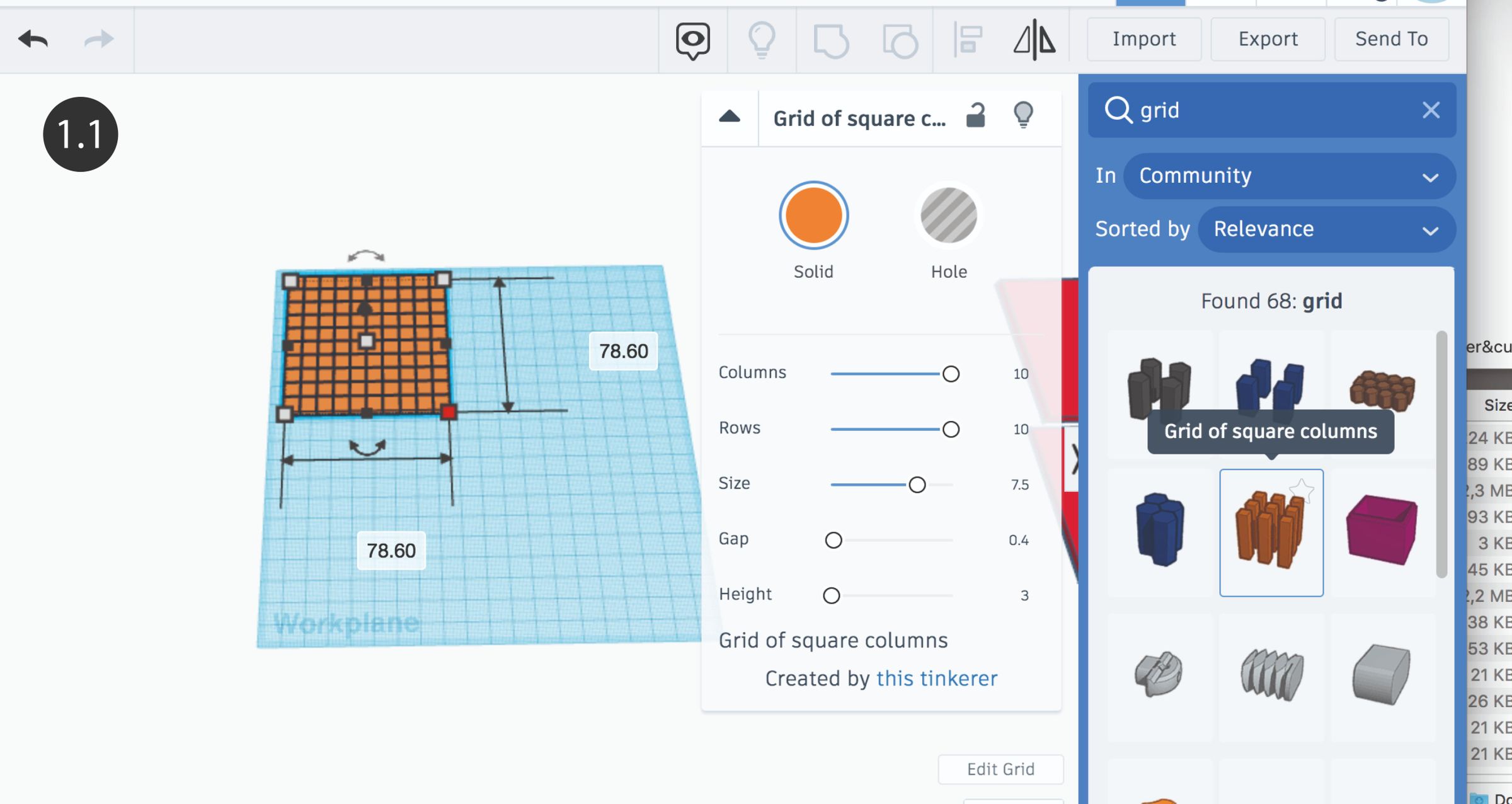Click the Export button
1512x804 pixels.
(x=1268, y=39)
